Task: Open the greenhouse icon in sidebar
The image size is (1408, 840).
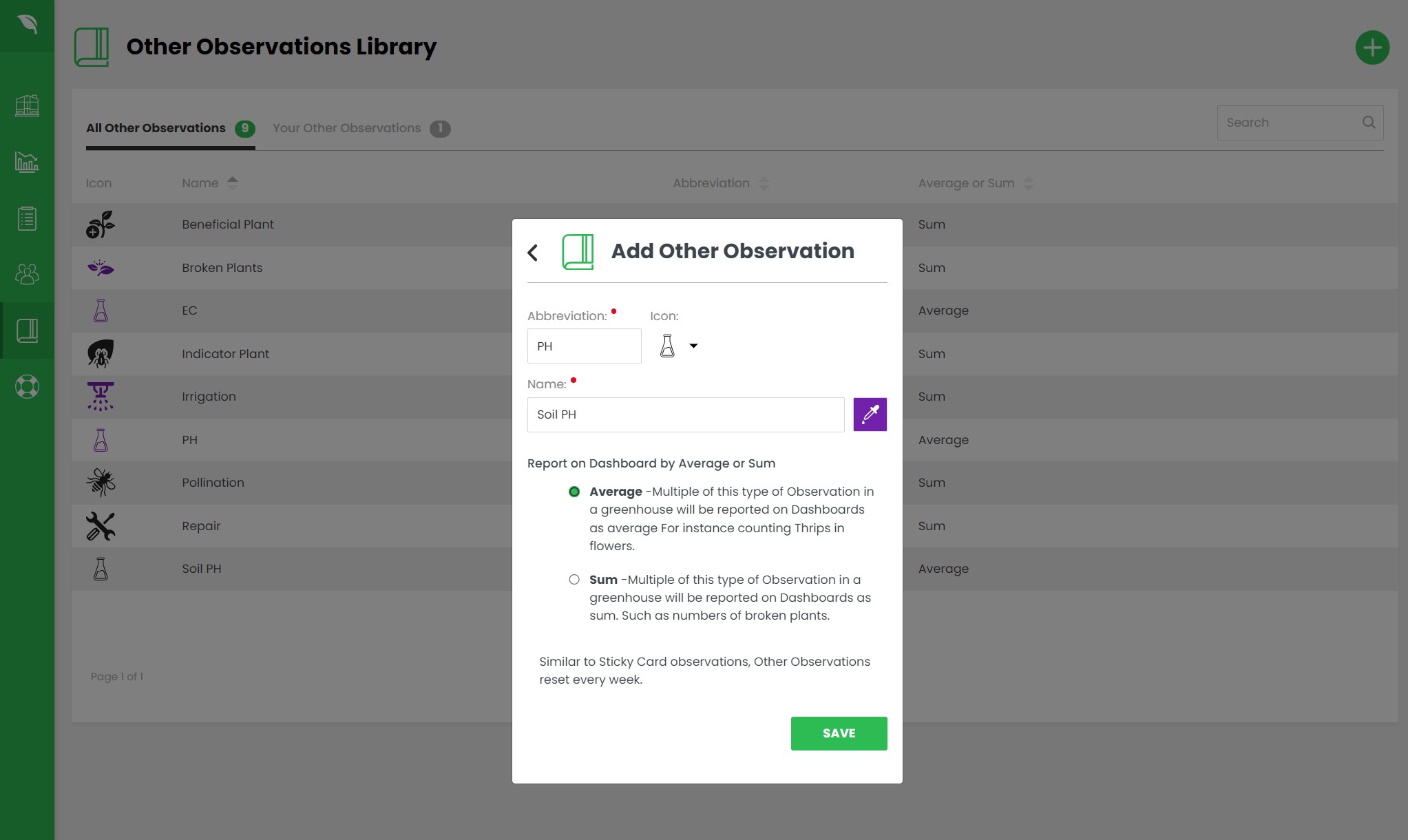Action: point(27,106)
